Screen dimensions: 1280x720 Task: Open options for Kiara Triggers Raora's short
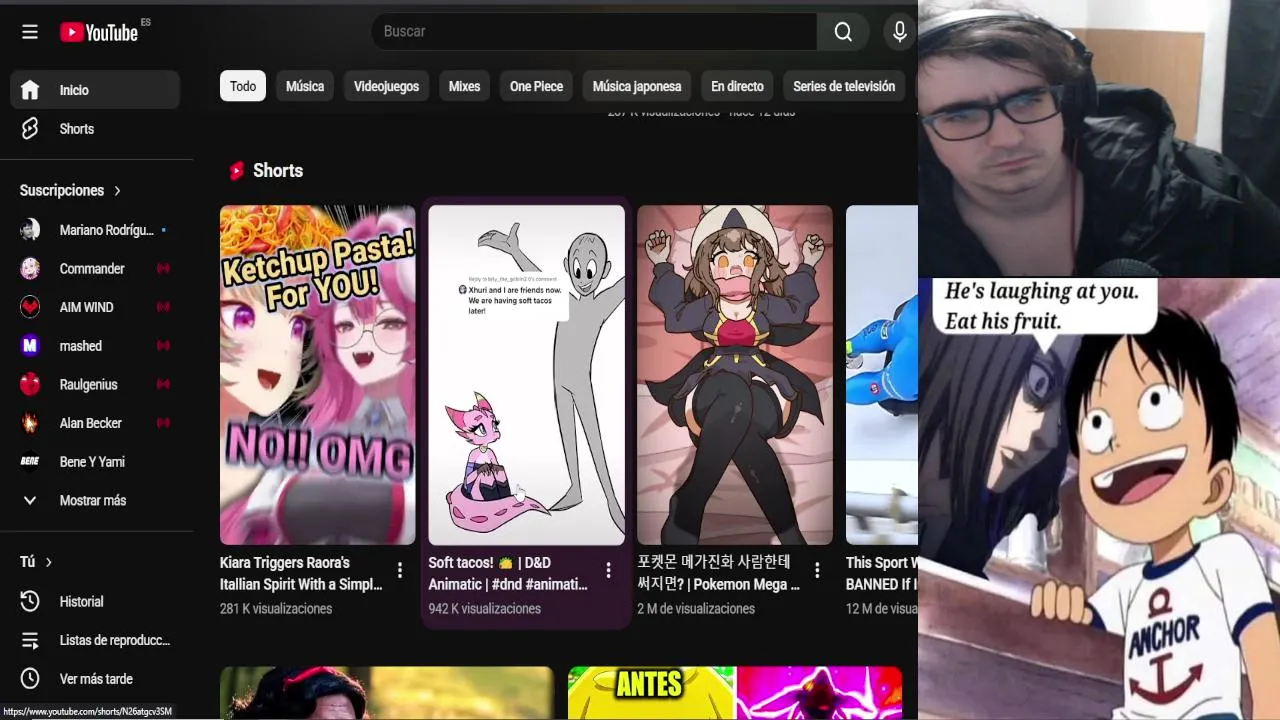(400, 570)
